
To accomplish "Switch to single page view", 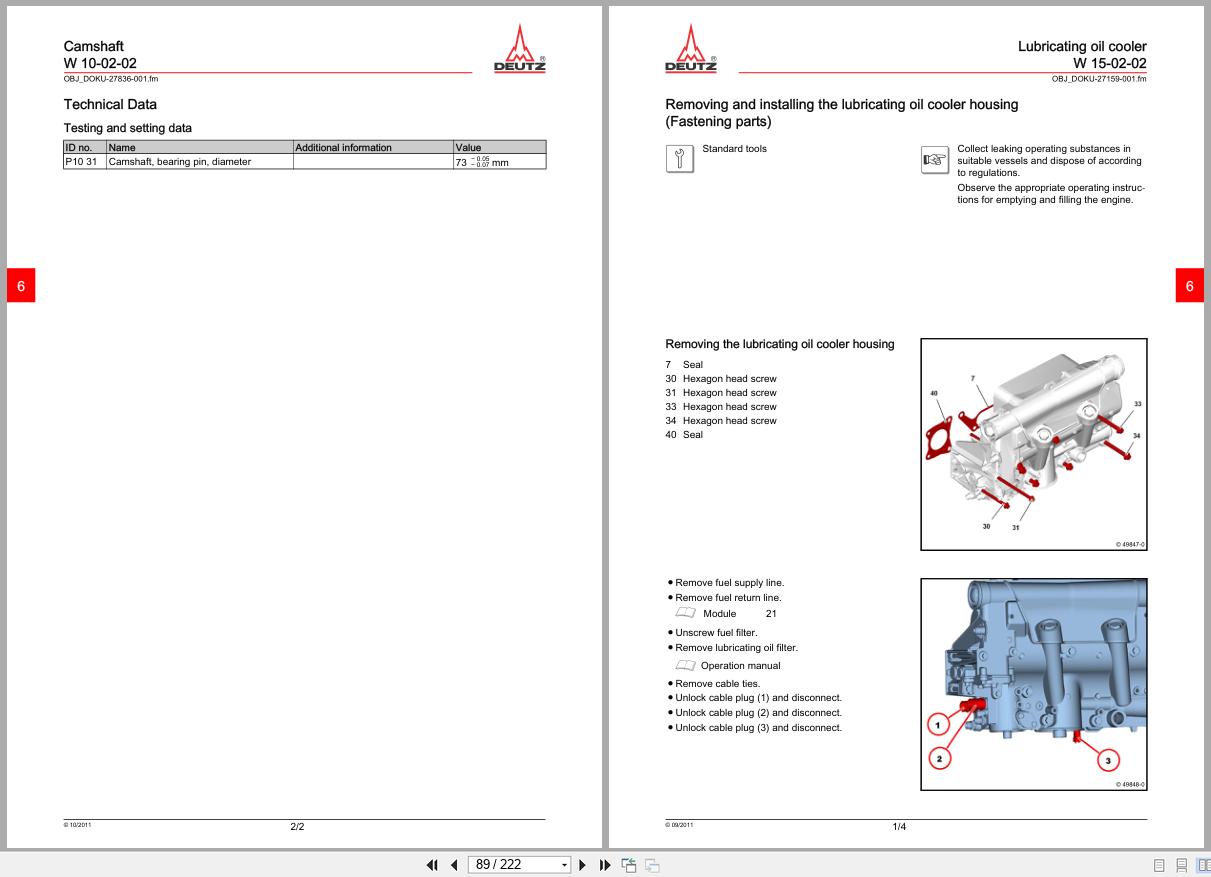I will 1159,864.
